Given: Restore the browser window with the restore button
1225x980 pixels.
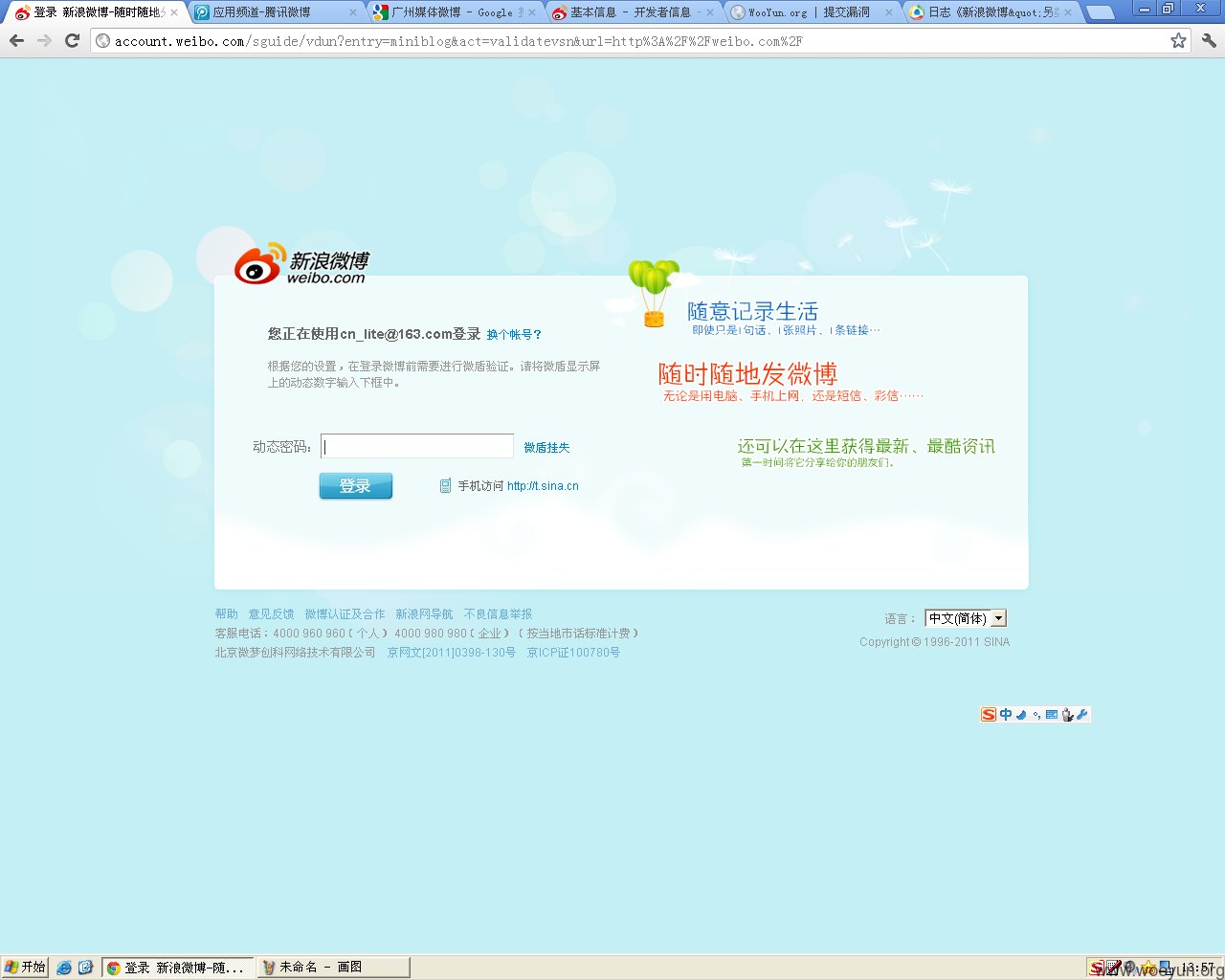Looking at the screenshot, I should 1168,9.
